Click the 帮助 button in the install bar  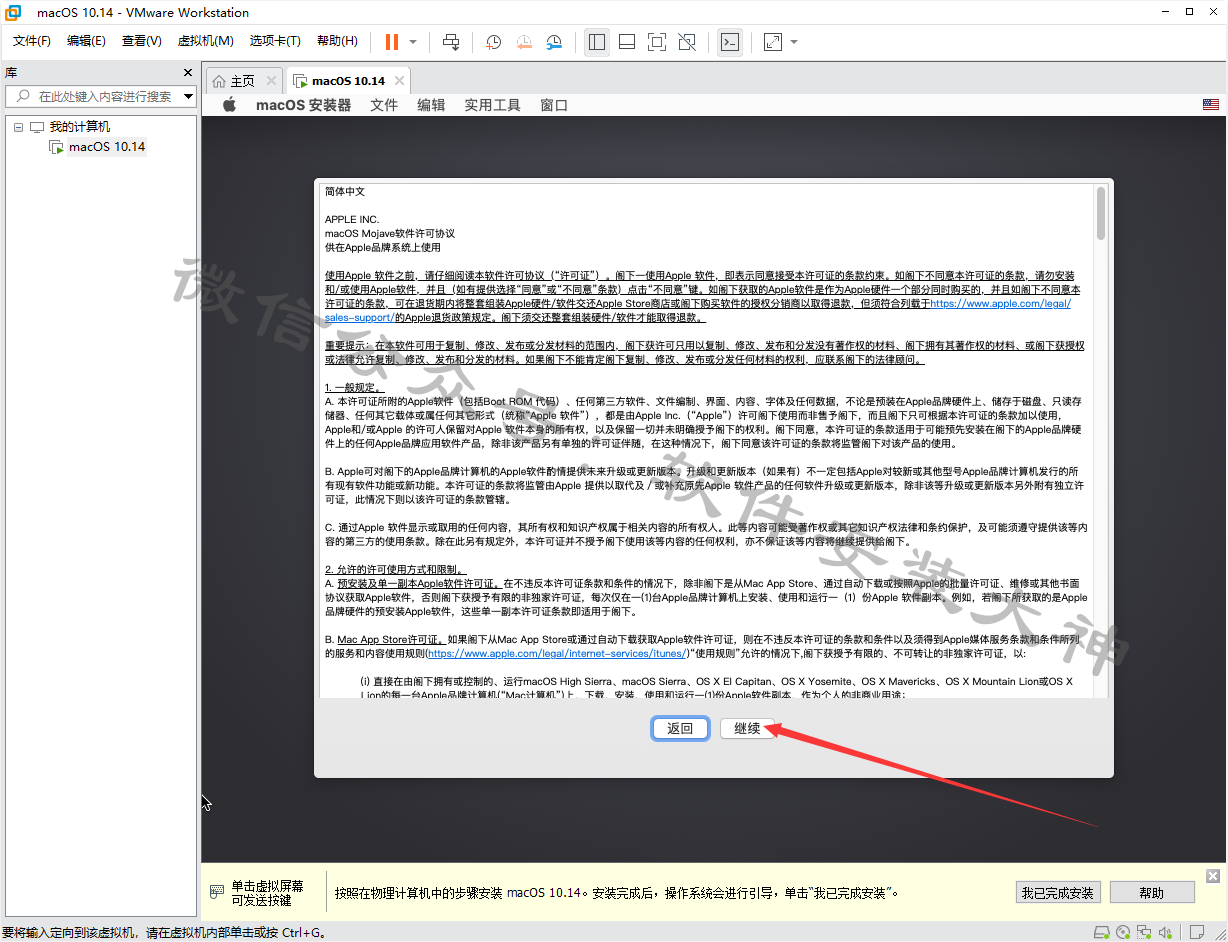[1152, 892]
